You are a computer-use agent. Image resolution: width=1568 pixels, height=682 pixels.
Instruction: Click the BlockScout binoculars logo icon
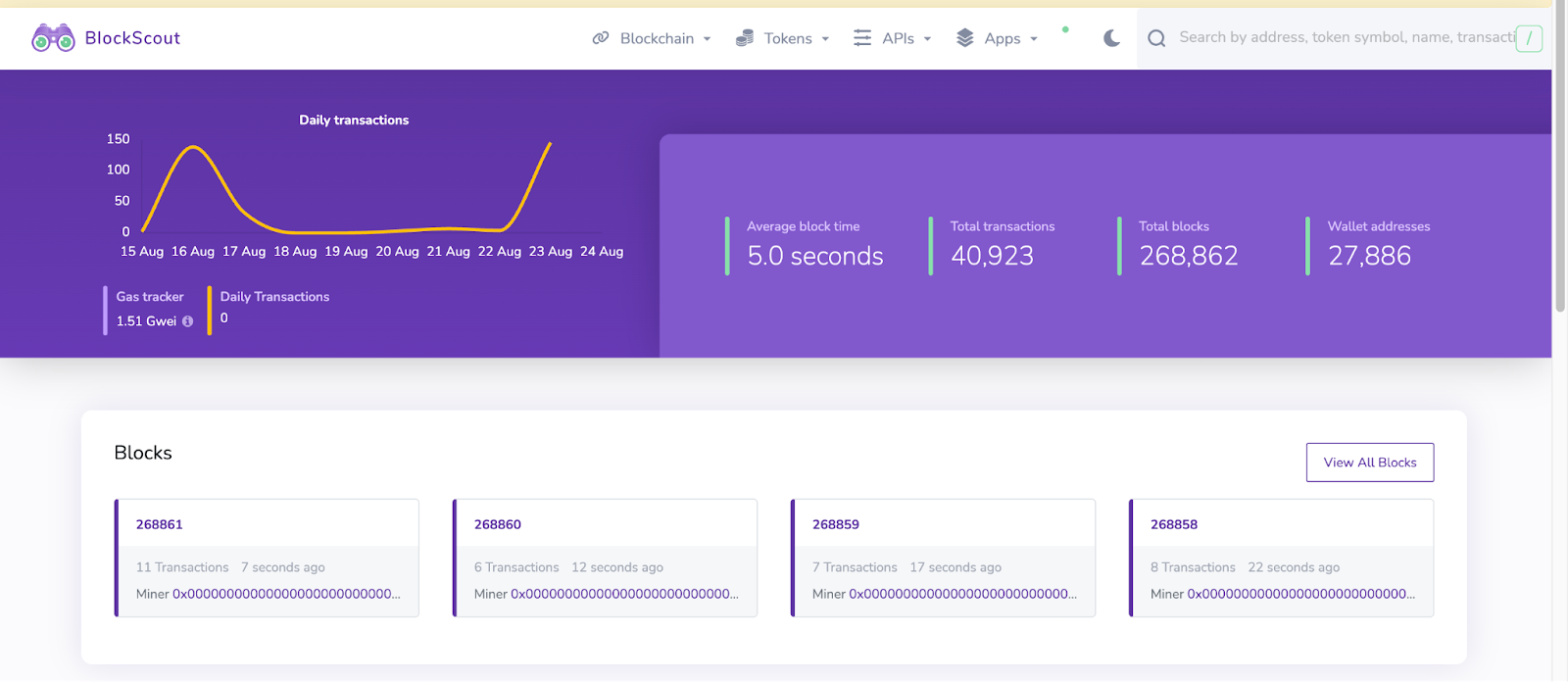53,38
